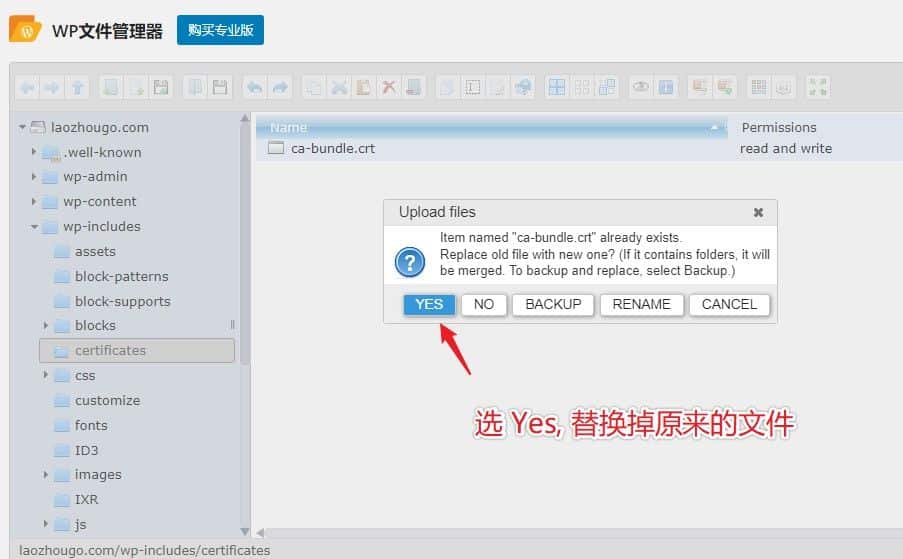The height and width of the screenshot is (559, 903).
Task: Click the Rename toolbar icon
Action: (x=473, y=88)
